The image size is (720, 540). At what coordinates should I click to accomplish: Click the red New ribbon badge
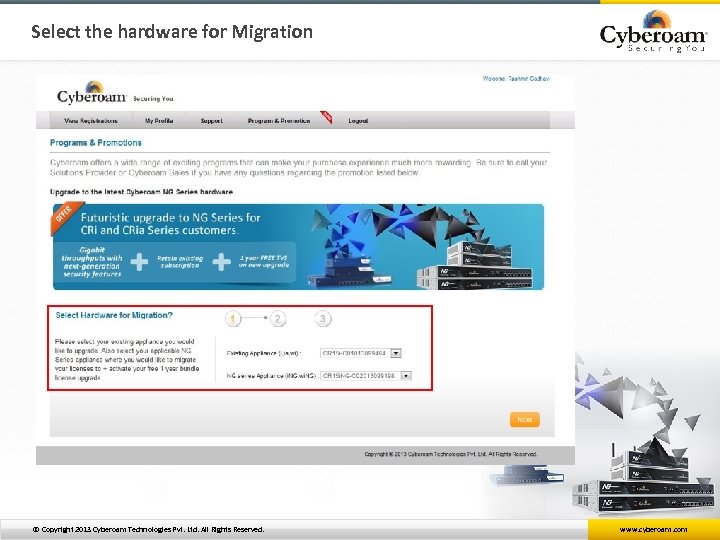tap(326, 117)
